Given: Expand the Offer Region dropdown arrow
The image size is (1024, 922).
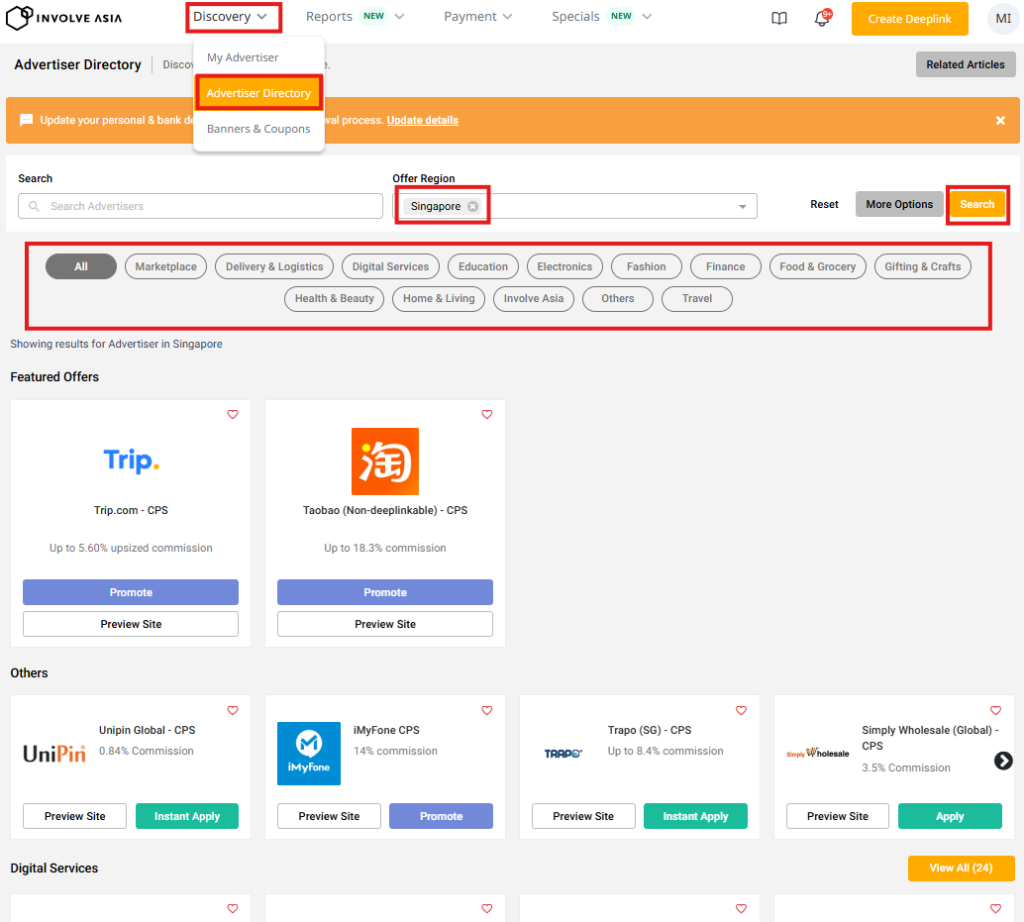Looking at the screenshot, I should (742, 207).
